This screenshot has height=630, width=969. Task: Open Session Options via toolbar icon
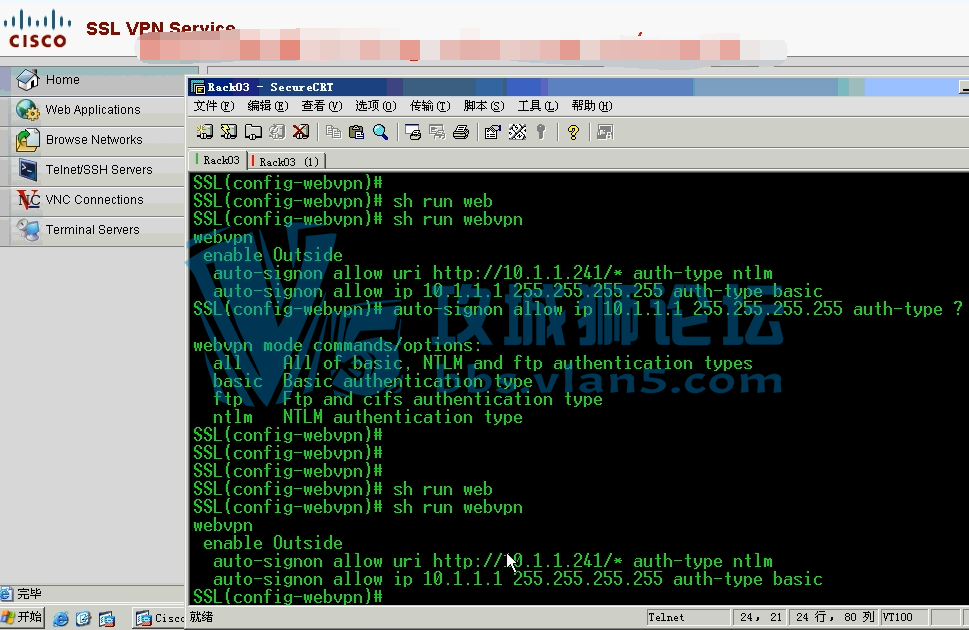[x=490, y=131]
